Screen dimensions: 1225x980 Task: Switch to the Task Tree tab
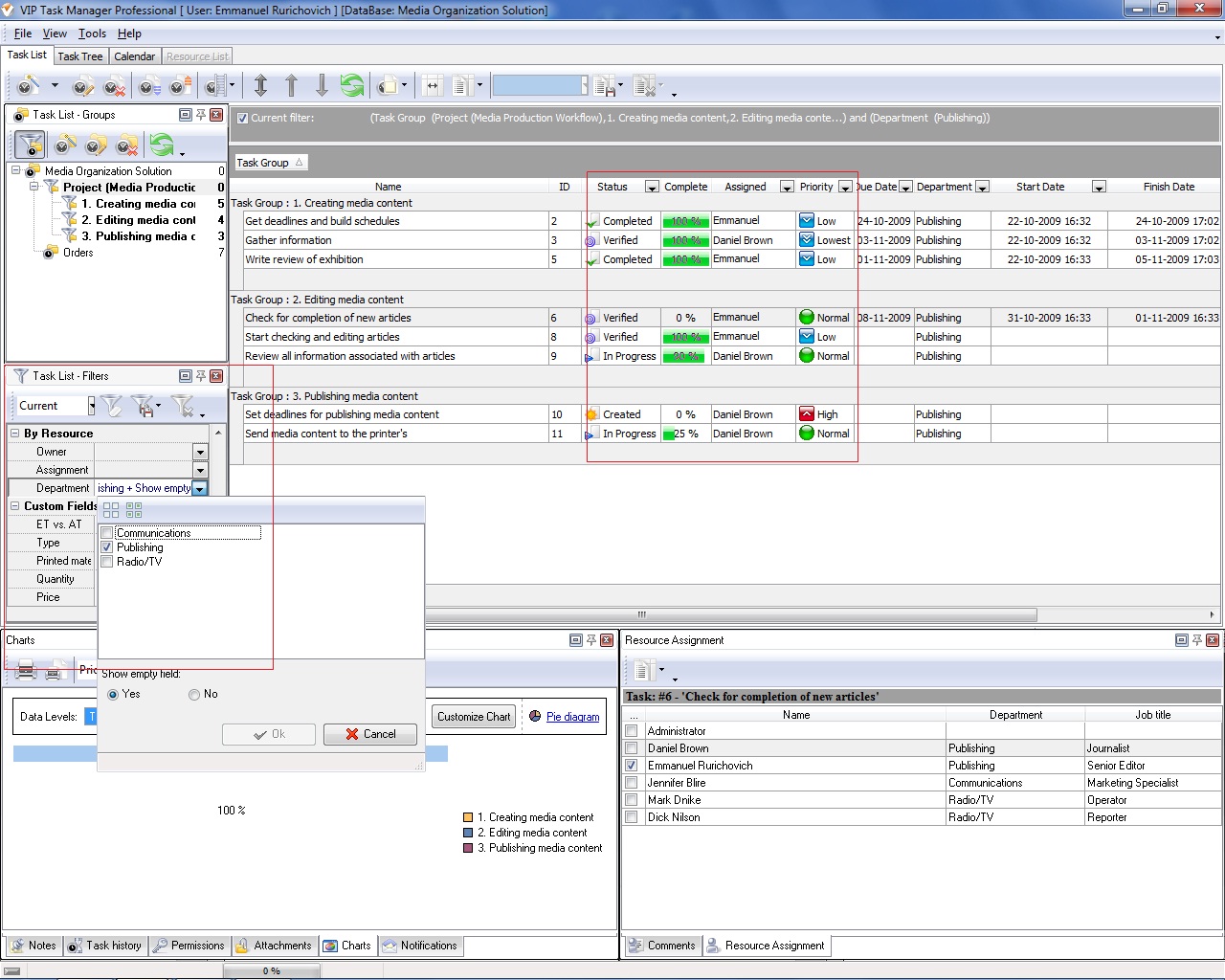(x=80, y=56)
